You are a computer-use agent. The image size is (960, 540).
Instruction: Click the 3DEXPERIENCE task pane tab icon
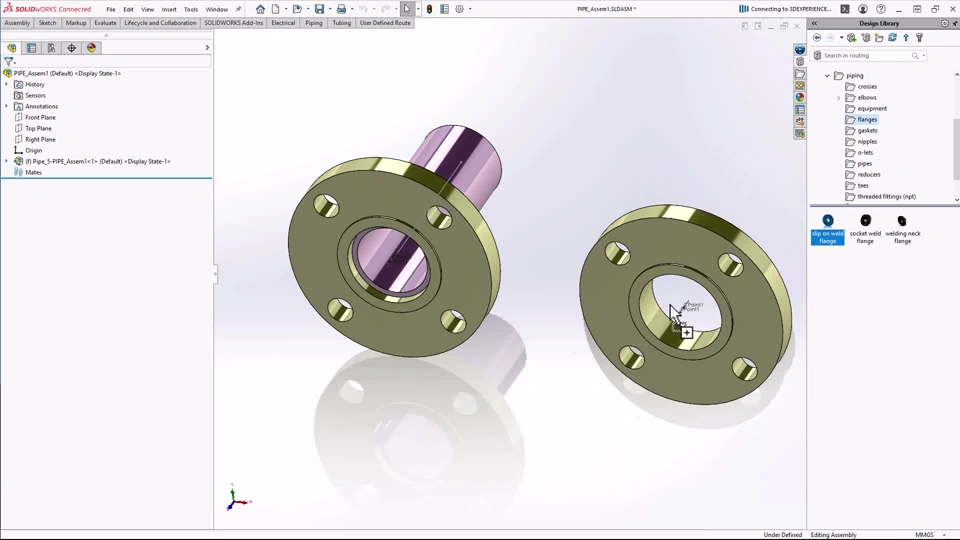tap(800, 50)
